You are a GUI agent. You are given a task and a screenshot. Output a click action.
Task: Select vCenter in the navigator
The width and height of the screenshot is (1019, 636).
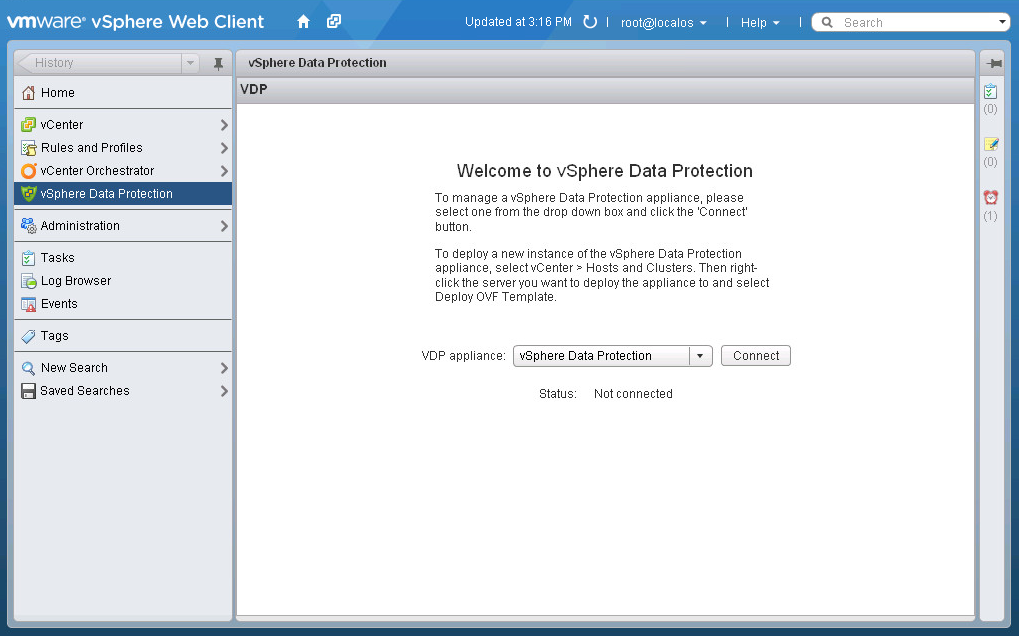(123, 125)
